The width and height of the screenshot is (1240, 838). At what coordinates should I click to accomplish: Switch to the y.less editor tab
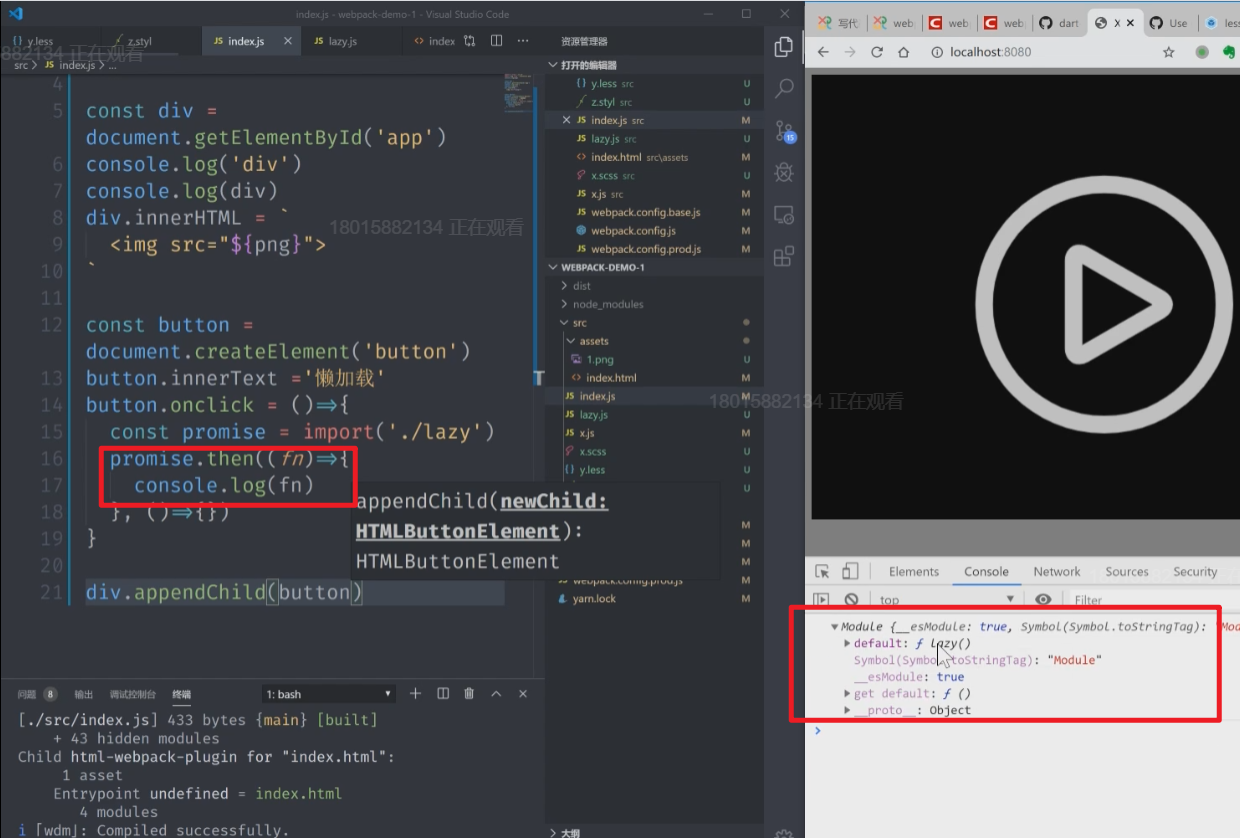coord(40,41)
